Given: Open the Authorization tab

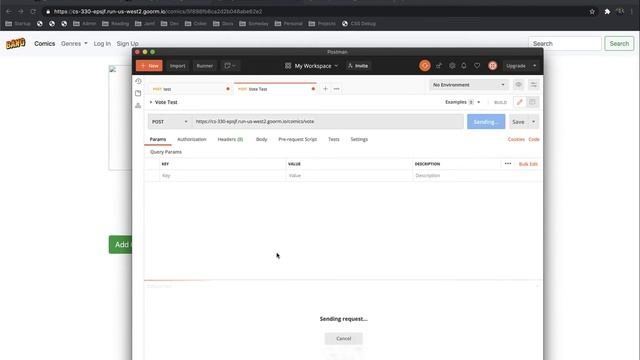Looking at the screenshot, I should point(191,139).
